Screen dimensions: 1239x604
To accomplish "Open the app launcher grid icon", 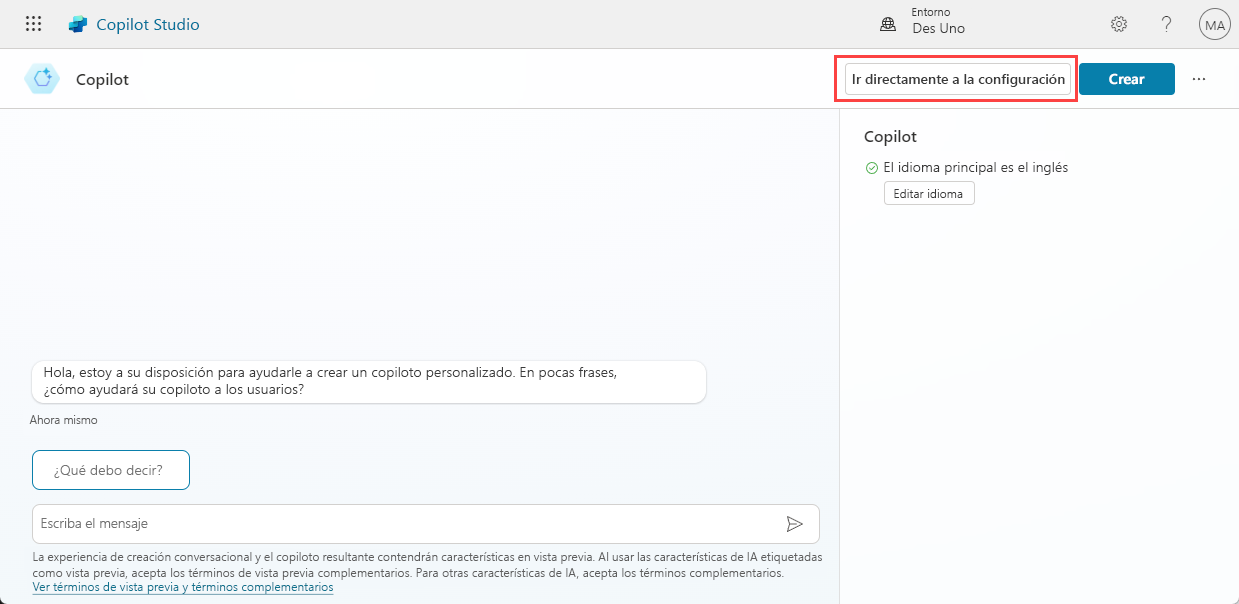I will tap(34, 24).
